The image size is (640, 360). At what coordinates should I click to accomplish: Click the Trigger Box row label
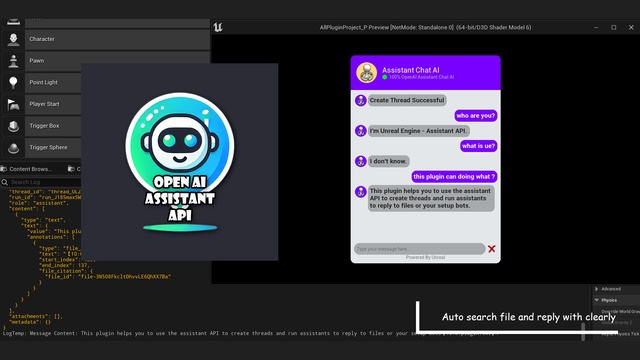coord(44,126)
